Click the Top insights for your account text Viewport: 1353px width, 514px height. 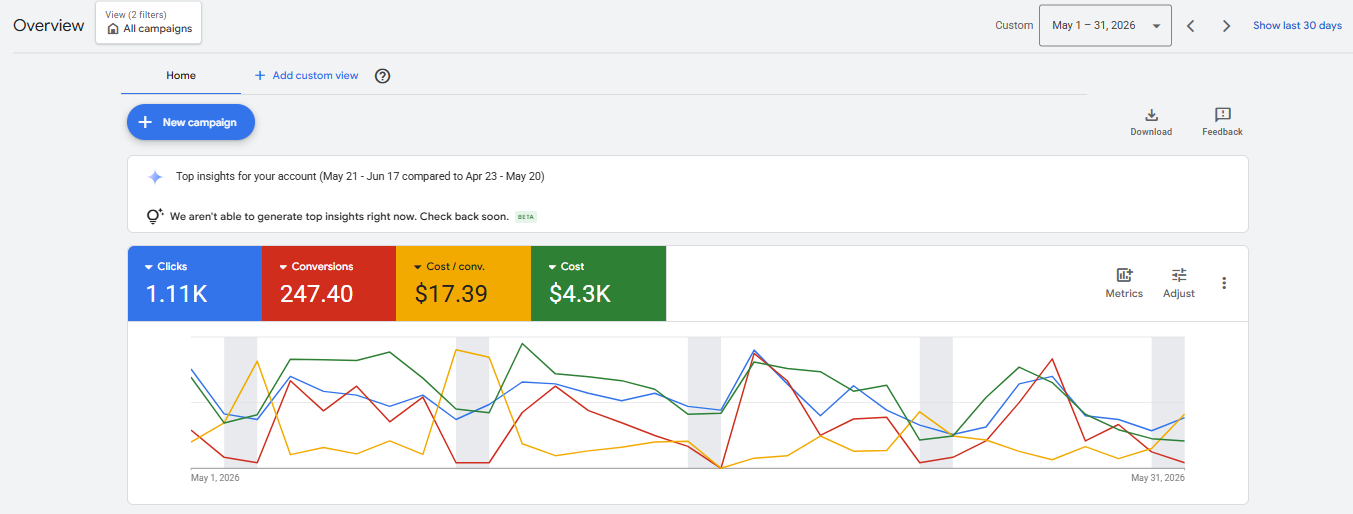(360, 177)
